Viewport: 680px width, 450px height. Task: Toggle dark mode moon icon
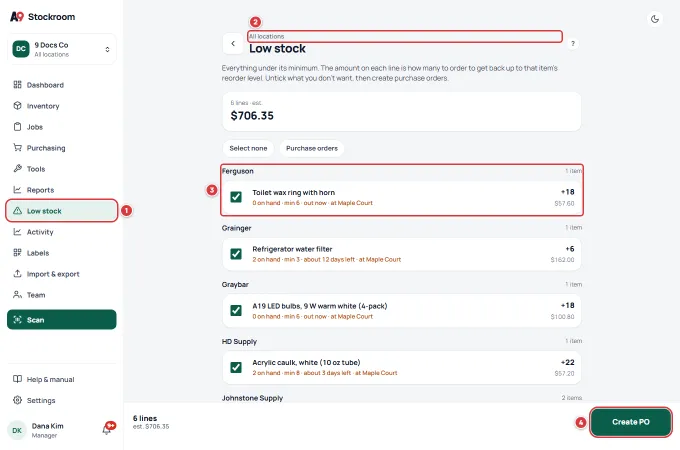pyautogui.click(x=655, y=19)
